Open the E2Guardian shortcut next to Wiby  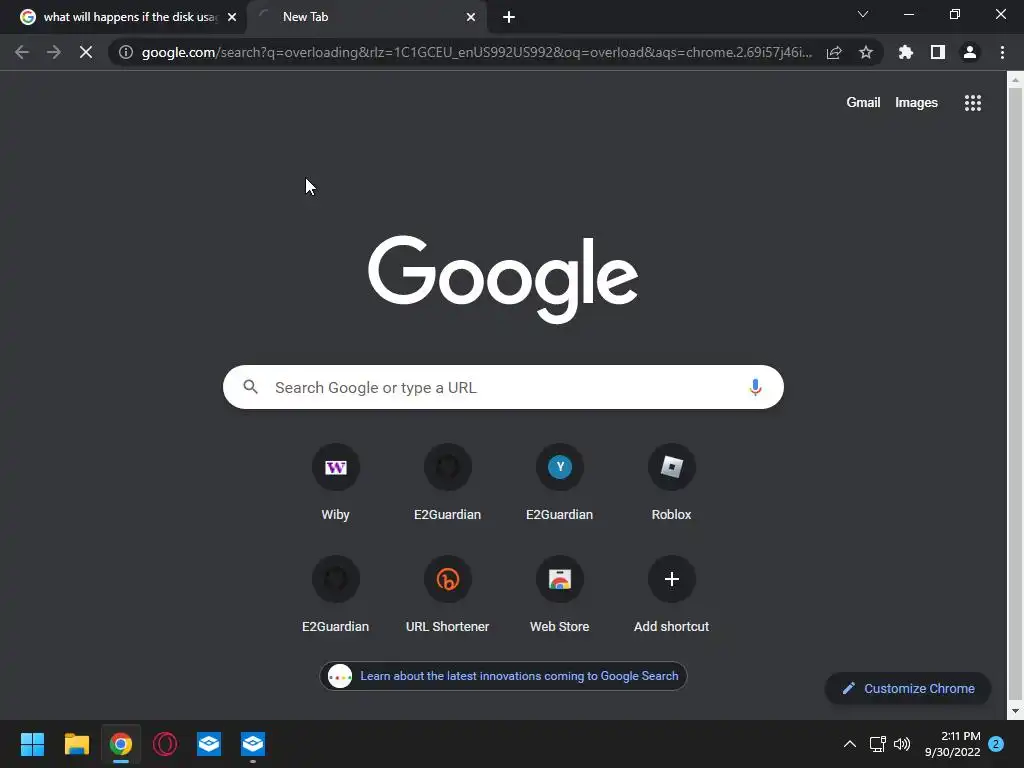point(447,484)
